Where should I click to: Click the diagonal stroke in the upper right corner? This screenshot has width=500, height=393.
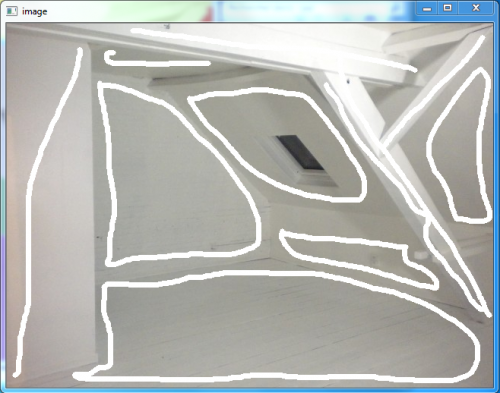433,90
